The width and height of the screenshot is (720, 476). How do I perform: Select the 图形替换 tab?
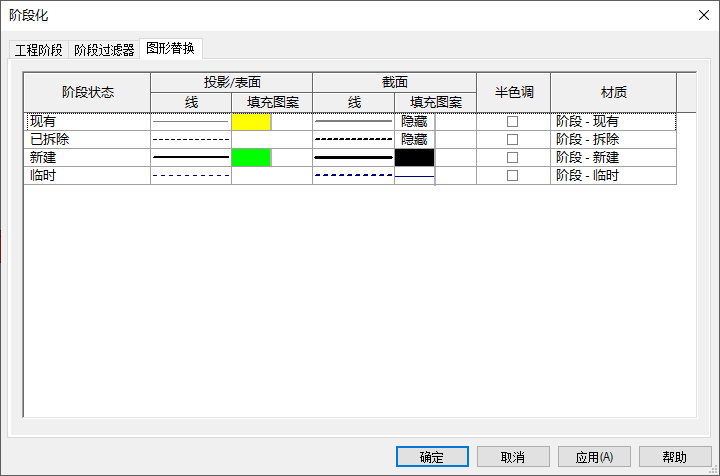[x=170, y=48]
